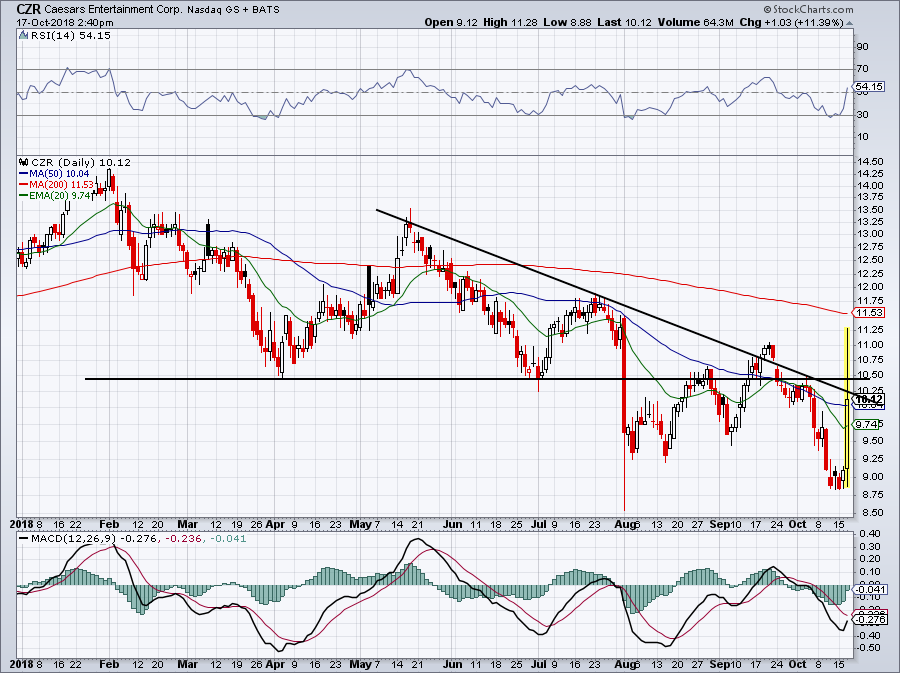Click the 12.00 price axis label
This screenshot has width=900, height=673.
pos(869,287)
